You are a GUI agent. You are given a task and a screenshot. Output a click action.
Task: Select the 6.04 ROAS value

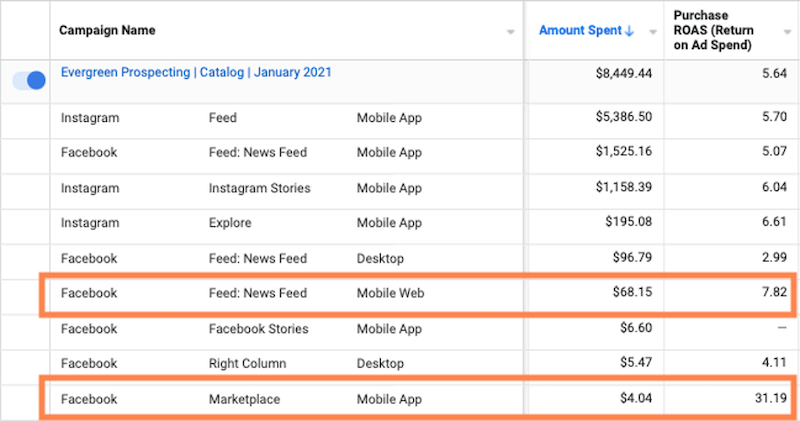click(x=774, y=187)
